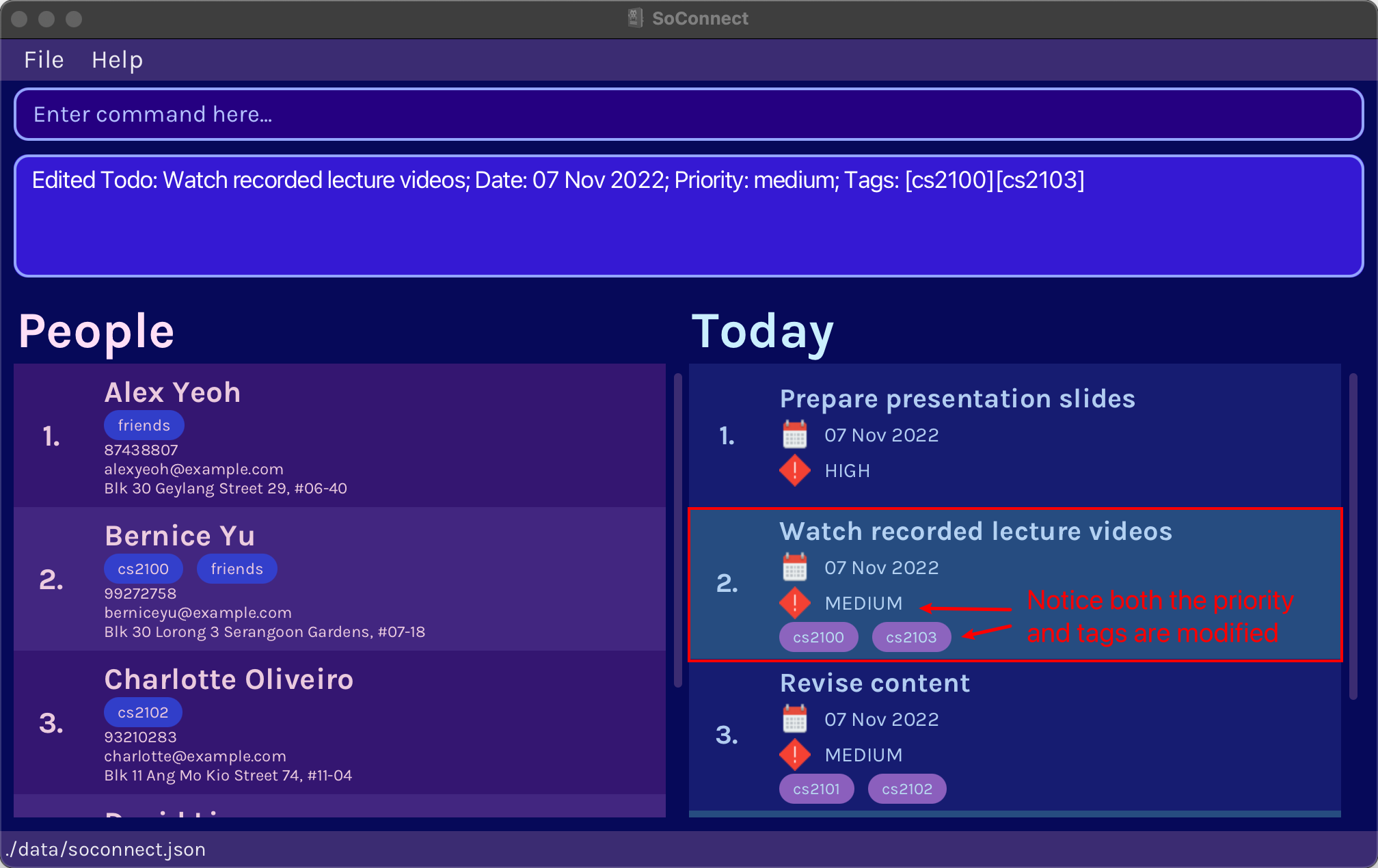Select the Edited Todo result message box
This screenshot has width=1378, height=868.
pos(689,216)
